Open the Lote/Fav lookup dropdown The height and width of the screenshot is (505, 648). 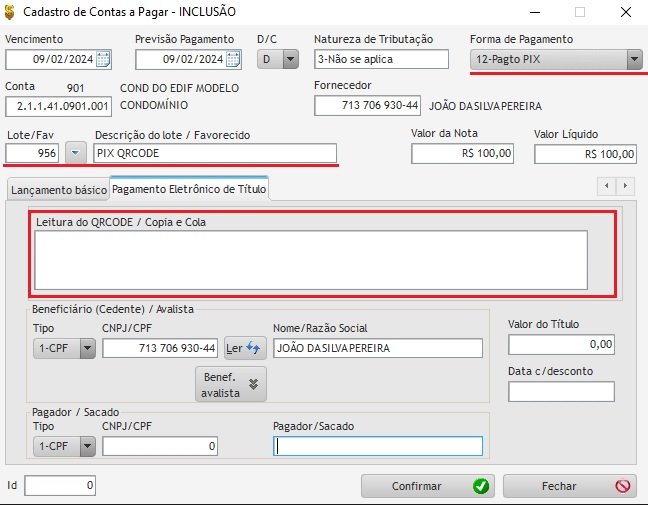pos(76,153)
